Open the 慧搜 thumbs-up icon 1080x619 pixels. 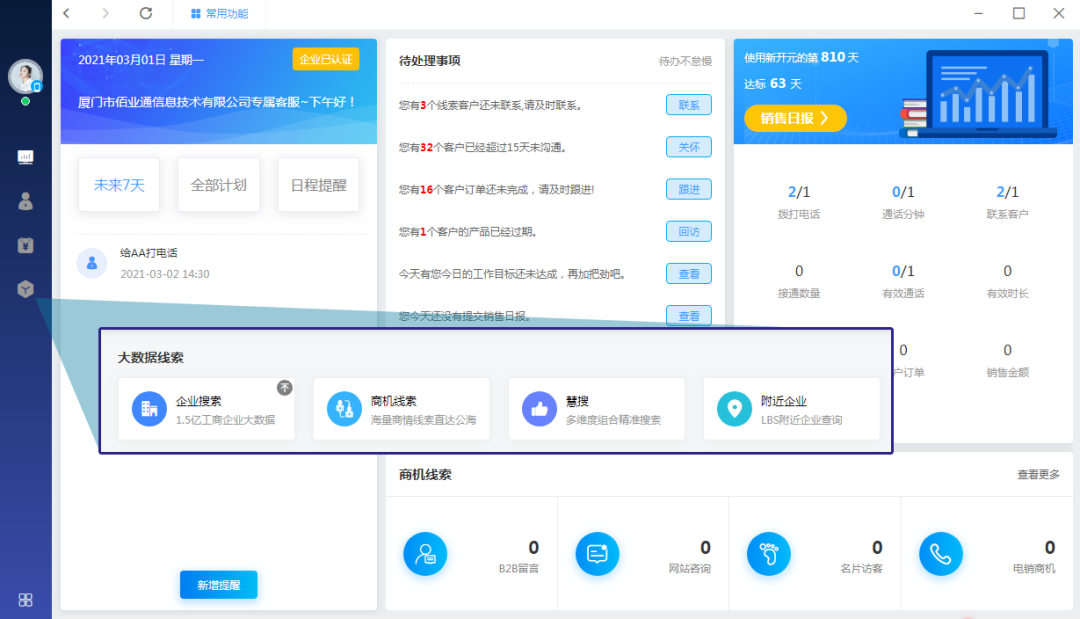[539, 409]
